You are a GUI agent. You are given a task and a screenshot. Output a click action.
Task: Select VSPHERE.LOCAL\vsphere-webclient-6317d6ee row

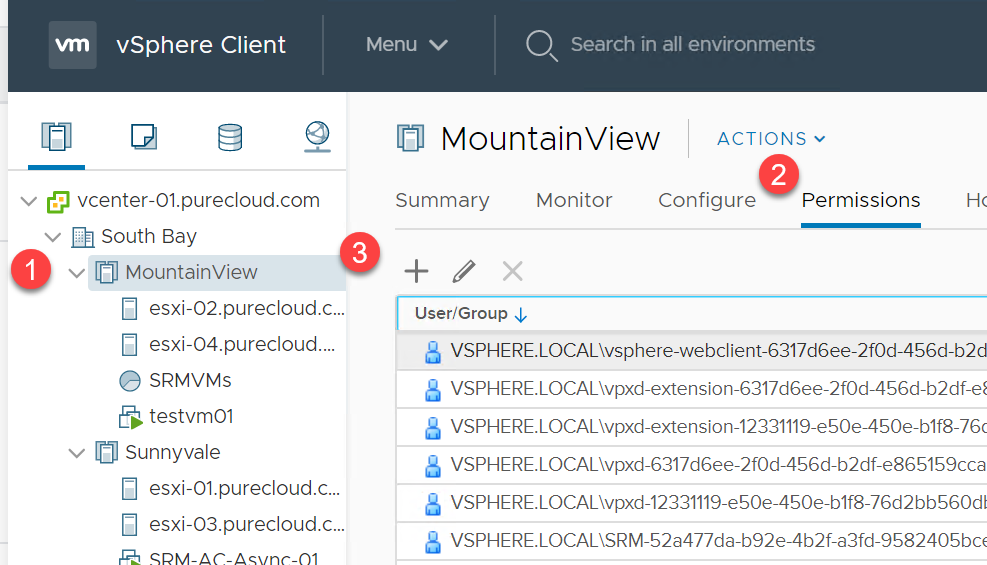pyautogui.click(x=692, y=351)
